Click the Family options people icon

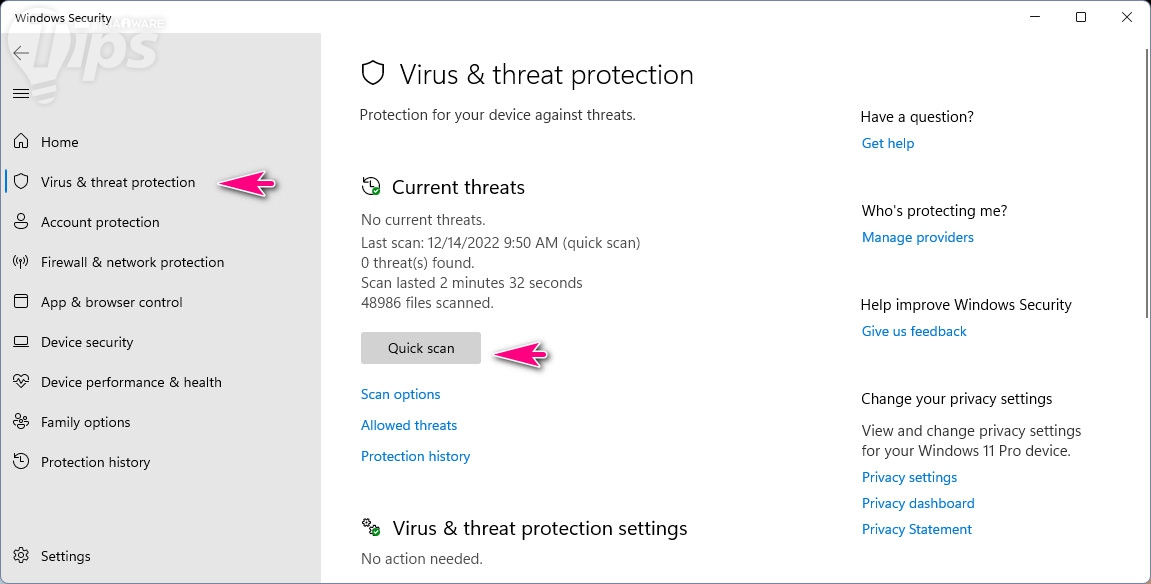coord(21,422)
